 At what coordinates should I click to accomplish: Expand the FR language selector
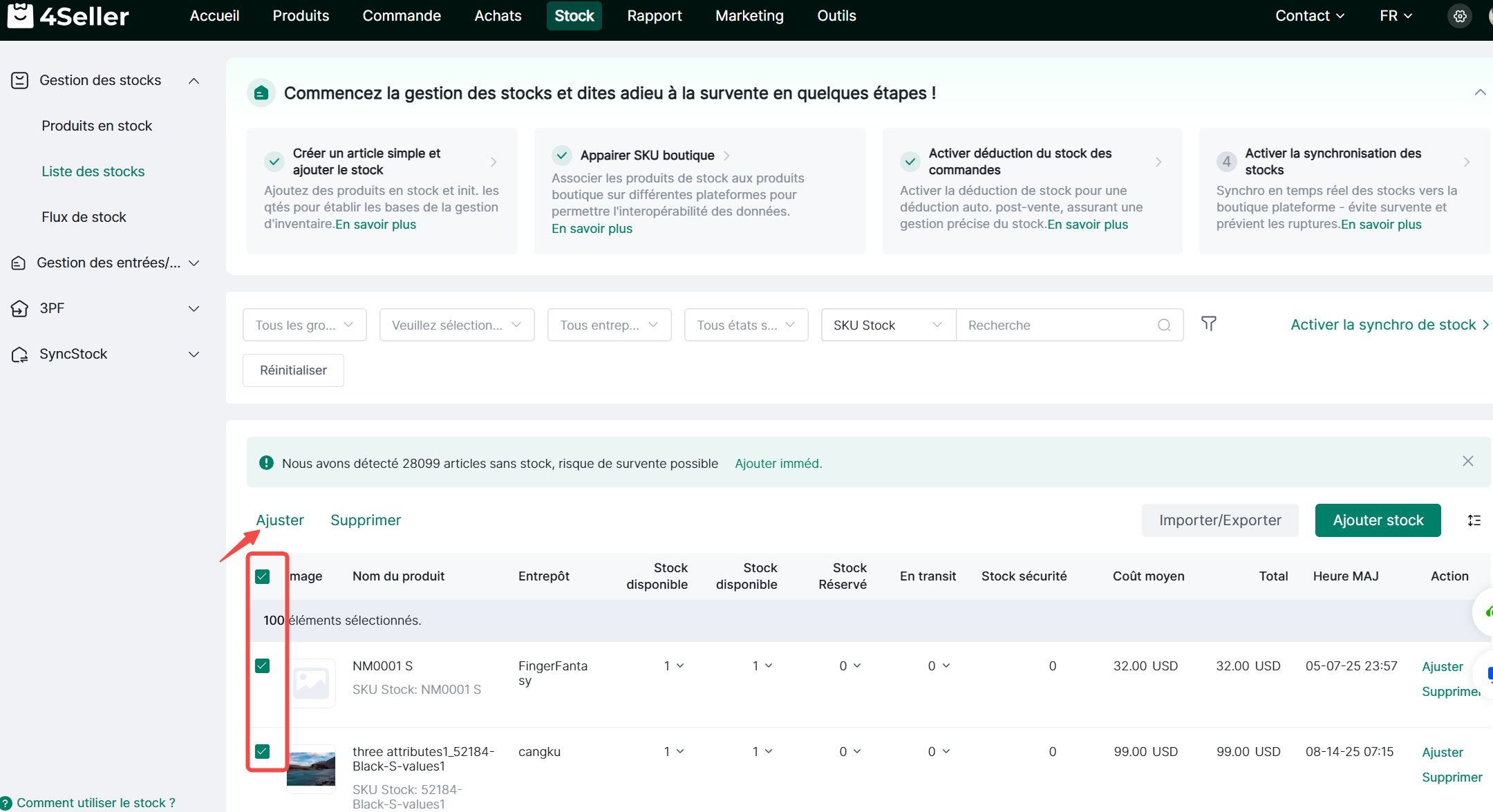click(1396, 16)
